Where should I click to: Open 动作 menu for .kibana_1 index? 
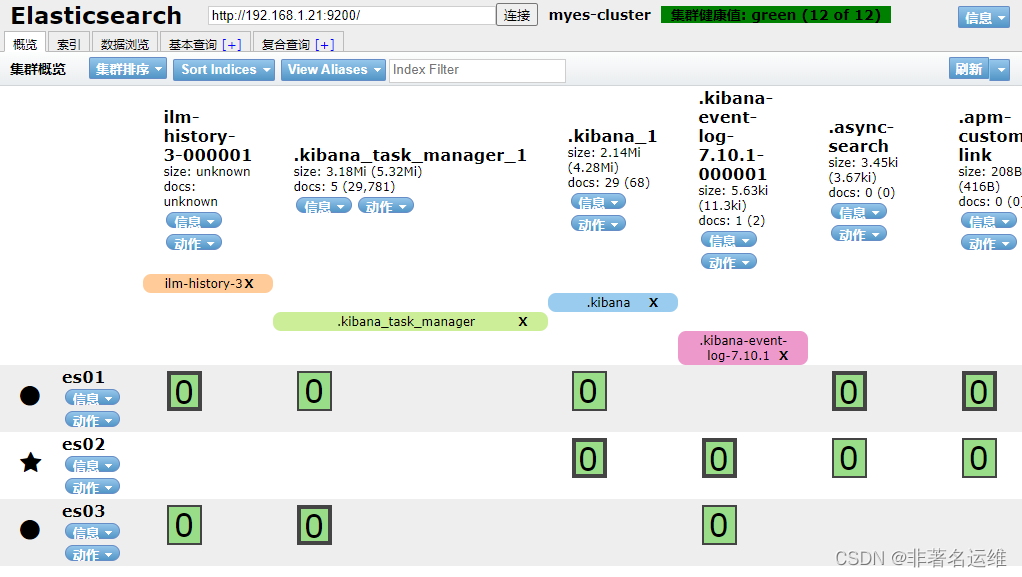(598, 224)
